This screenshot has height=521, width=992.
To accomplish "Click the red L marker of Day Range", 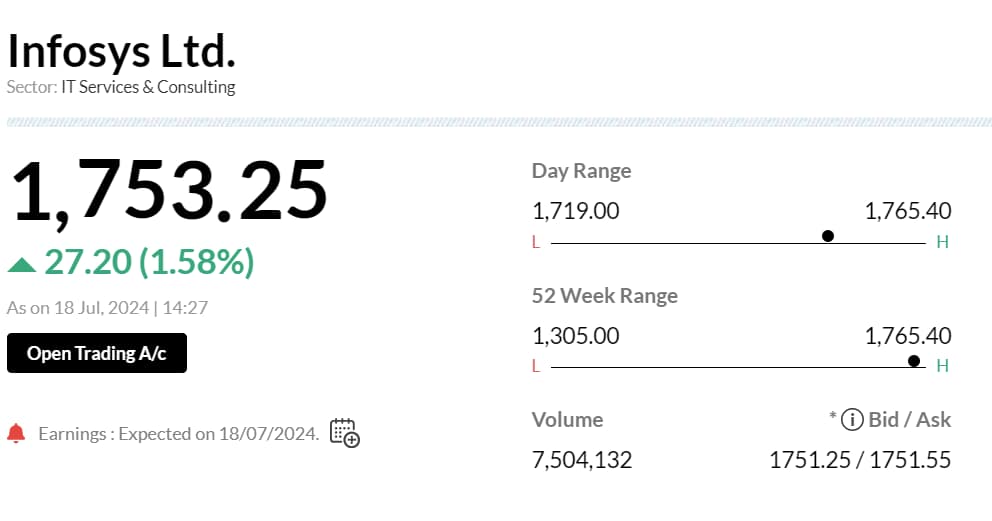I will tap(536, 242).
